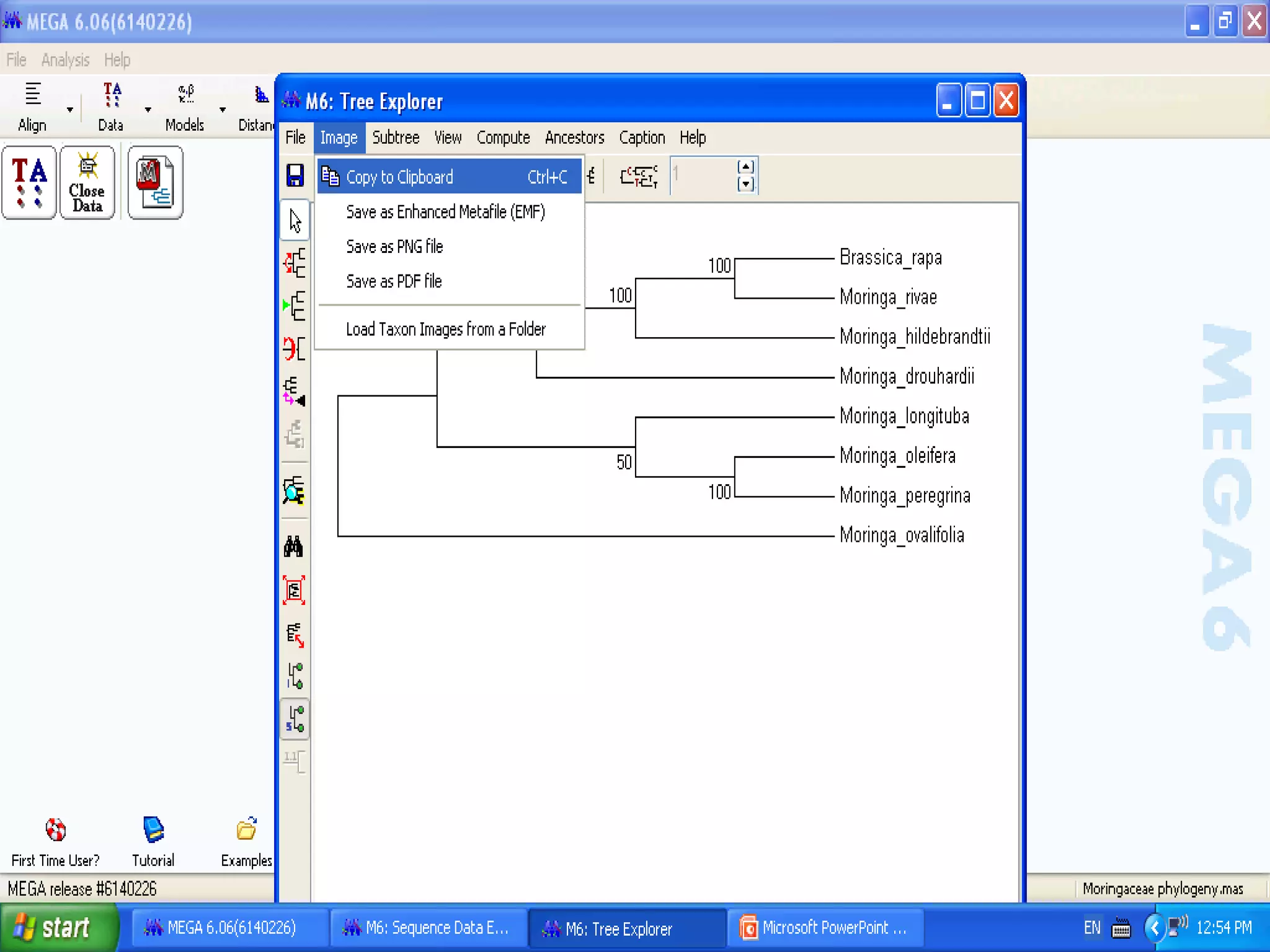The width and height of the screenshot is (1270, 952).
Task: Select the Moringa_ovalifolia taxon label
Action: 902,535
